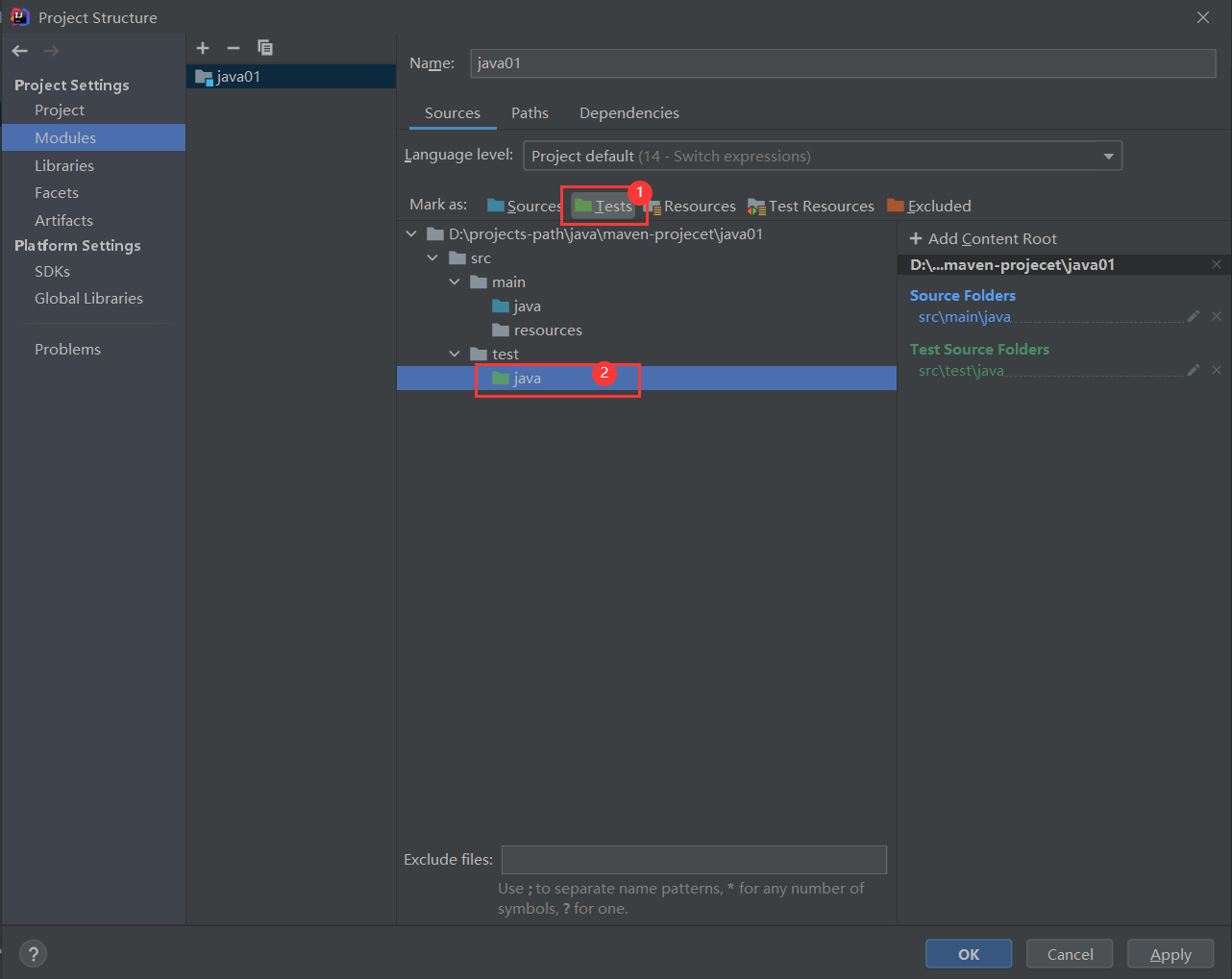Select the test folder in tree
This screenshot has width=1232, height=979.
[x=495, y=355]
